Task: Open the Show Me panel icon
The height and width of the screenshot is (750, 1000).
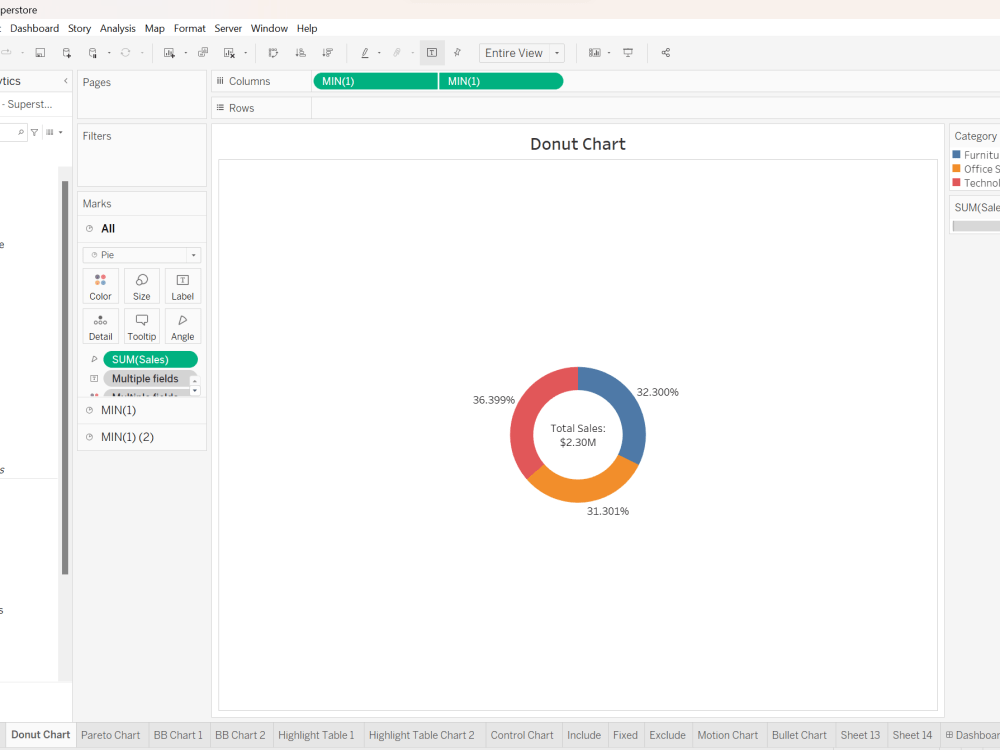Action: point(594,52)
